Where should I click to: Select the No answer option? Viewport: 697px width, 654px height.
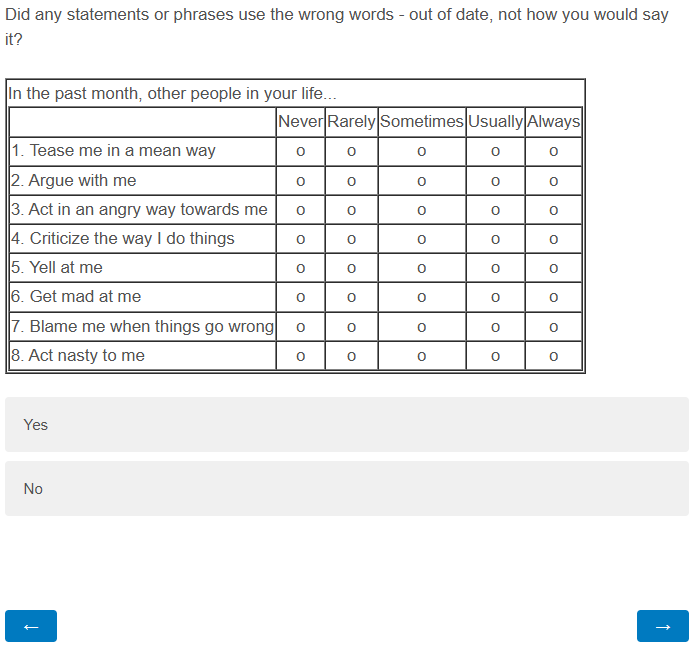pyautogui.click(x=346, y=489)
